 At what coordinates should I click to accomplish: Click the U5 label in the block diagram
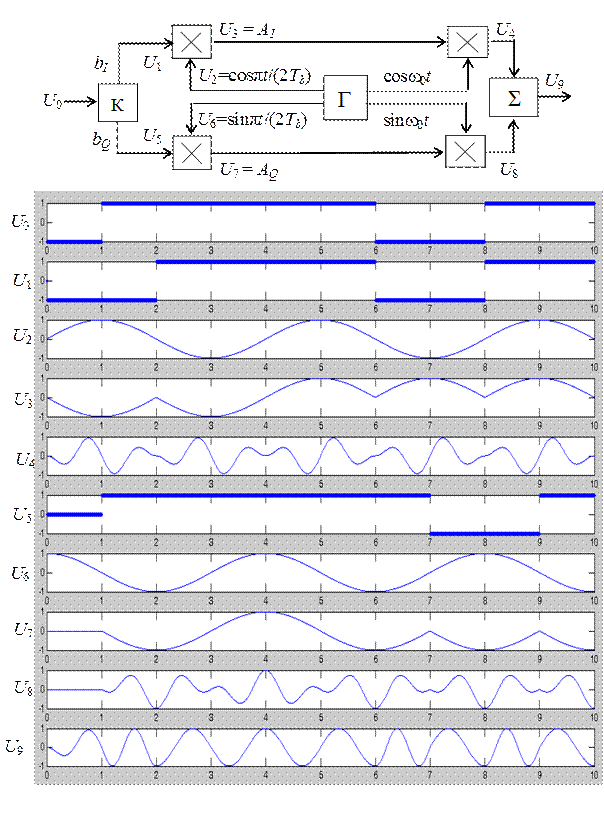click(152, 136)
